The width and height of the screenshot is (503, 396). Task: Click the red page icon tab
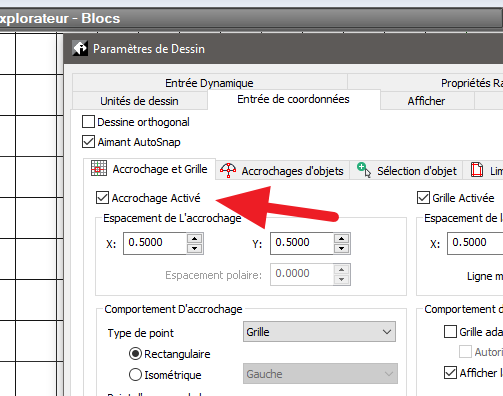coord(477,170)
